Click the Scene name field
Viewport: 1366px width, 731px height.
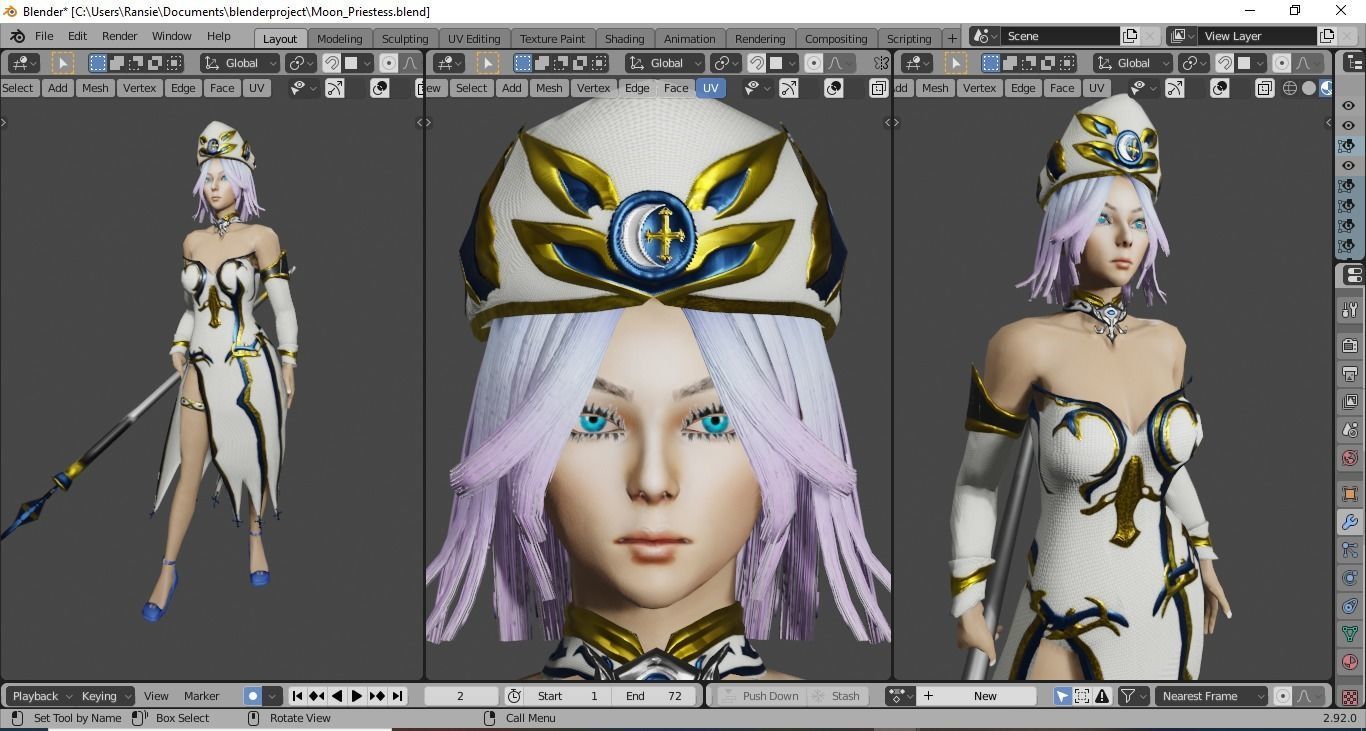pos(1060,36)
